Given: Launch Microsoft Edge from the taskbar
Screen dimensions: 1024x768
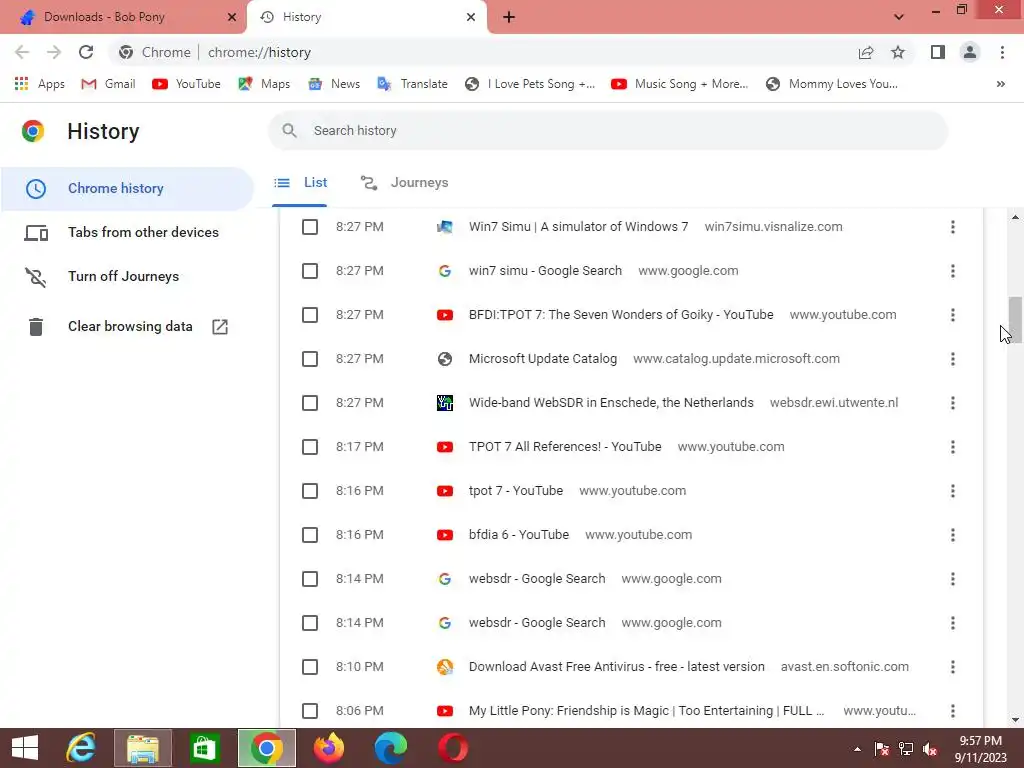Looking at the screenshot, I should 391,748.
